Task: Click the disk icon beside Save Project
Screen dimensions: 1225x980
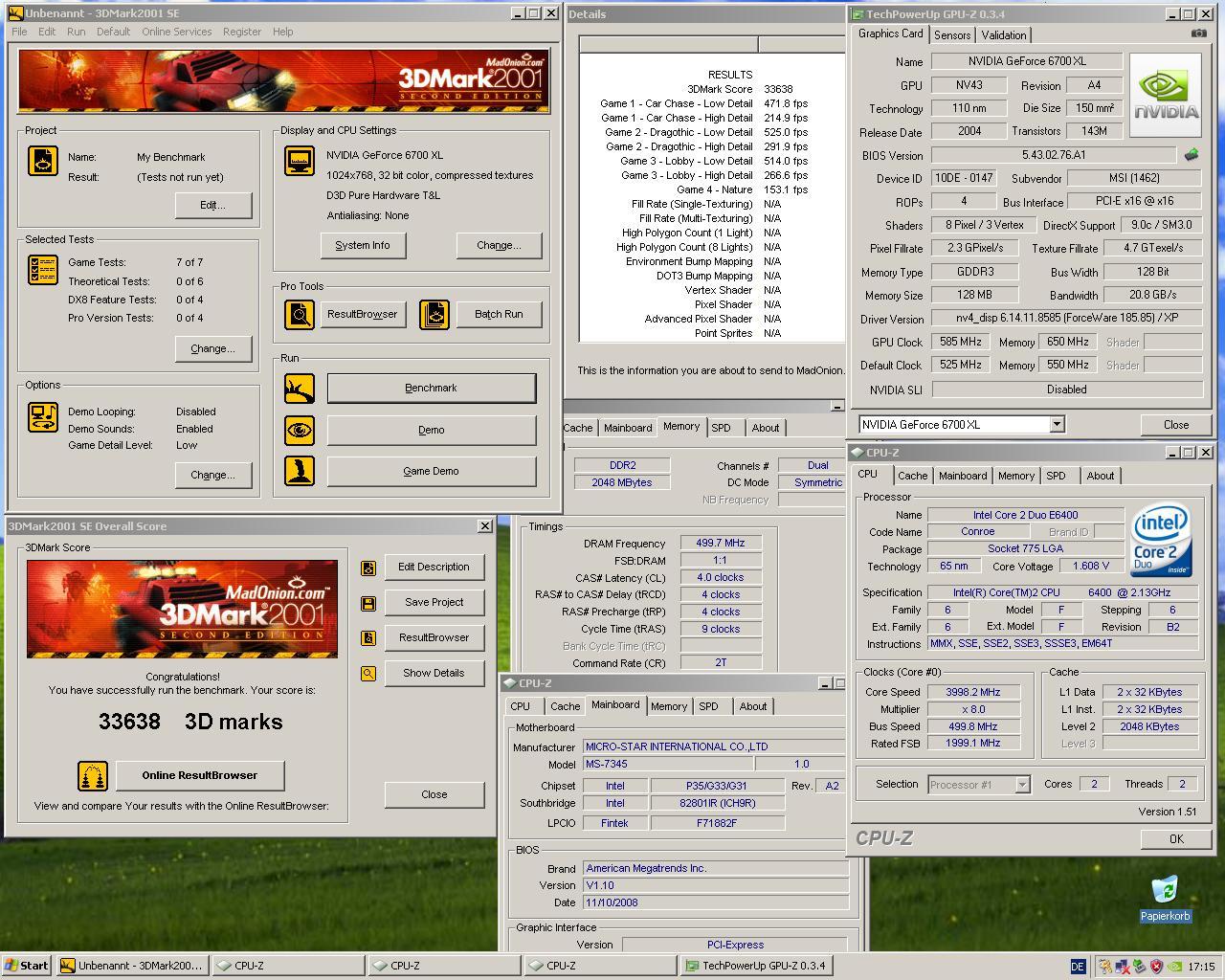Action: coord(368,603)
